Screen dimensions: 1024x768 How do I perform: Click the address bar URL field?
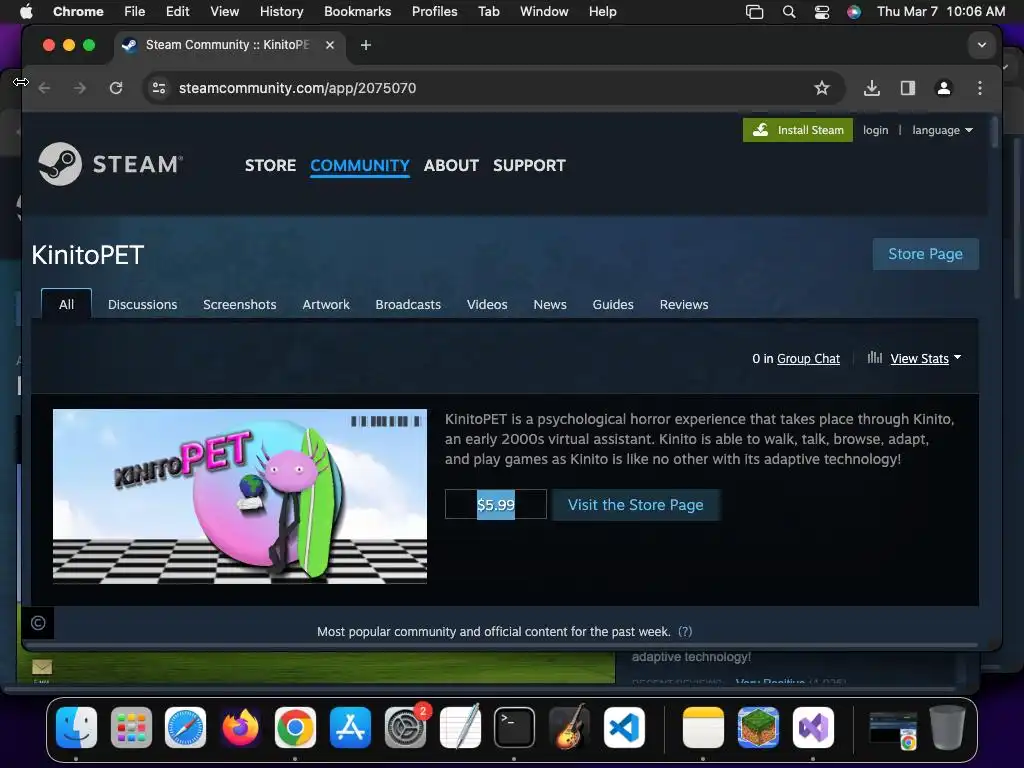click(x=493, y=88)
